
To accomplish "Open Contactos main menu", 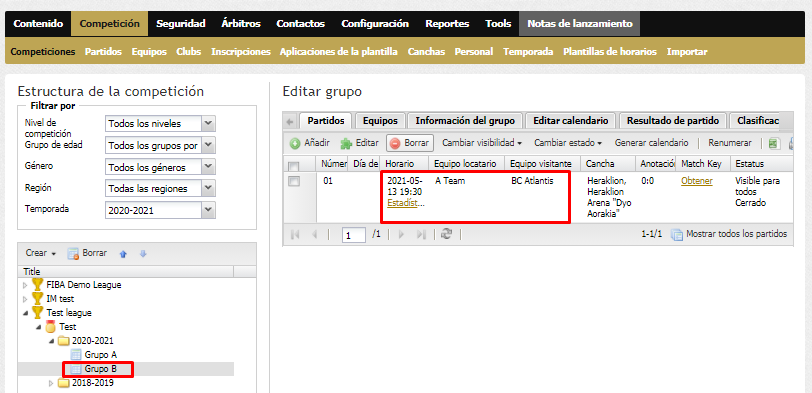I will tap(300, 23).
